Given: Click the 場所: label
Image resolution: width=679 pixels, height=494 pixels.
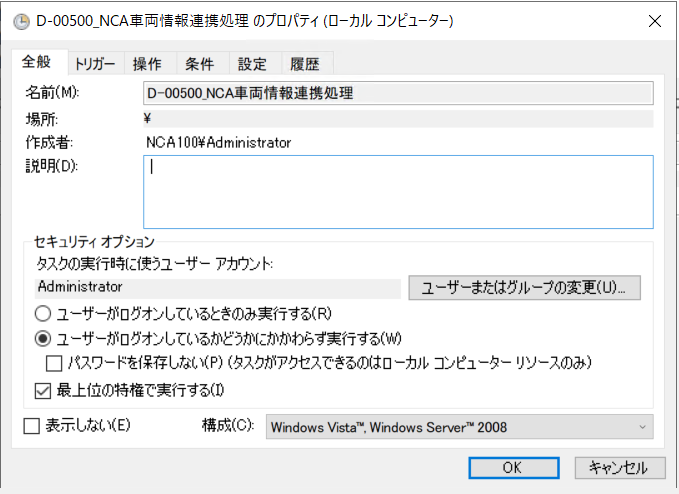Looking at the screenshot, I should click(42, 119).
